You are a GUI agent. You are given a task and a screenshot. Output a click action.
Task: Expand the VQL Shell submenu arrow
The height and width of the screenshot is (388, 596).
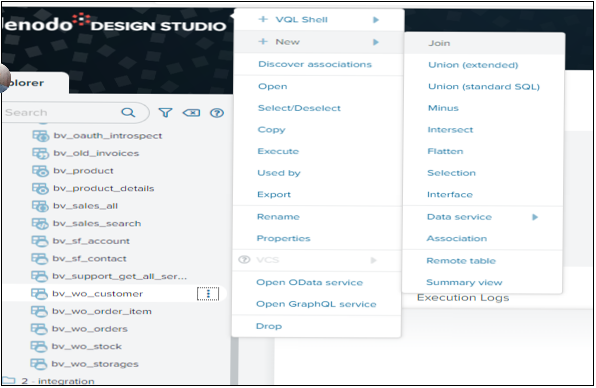click(376, 20)
